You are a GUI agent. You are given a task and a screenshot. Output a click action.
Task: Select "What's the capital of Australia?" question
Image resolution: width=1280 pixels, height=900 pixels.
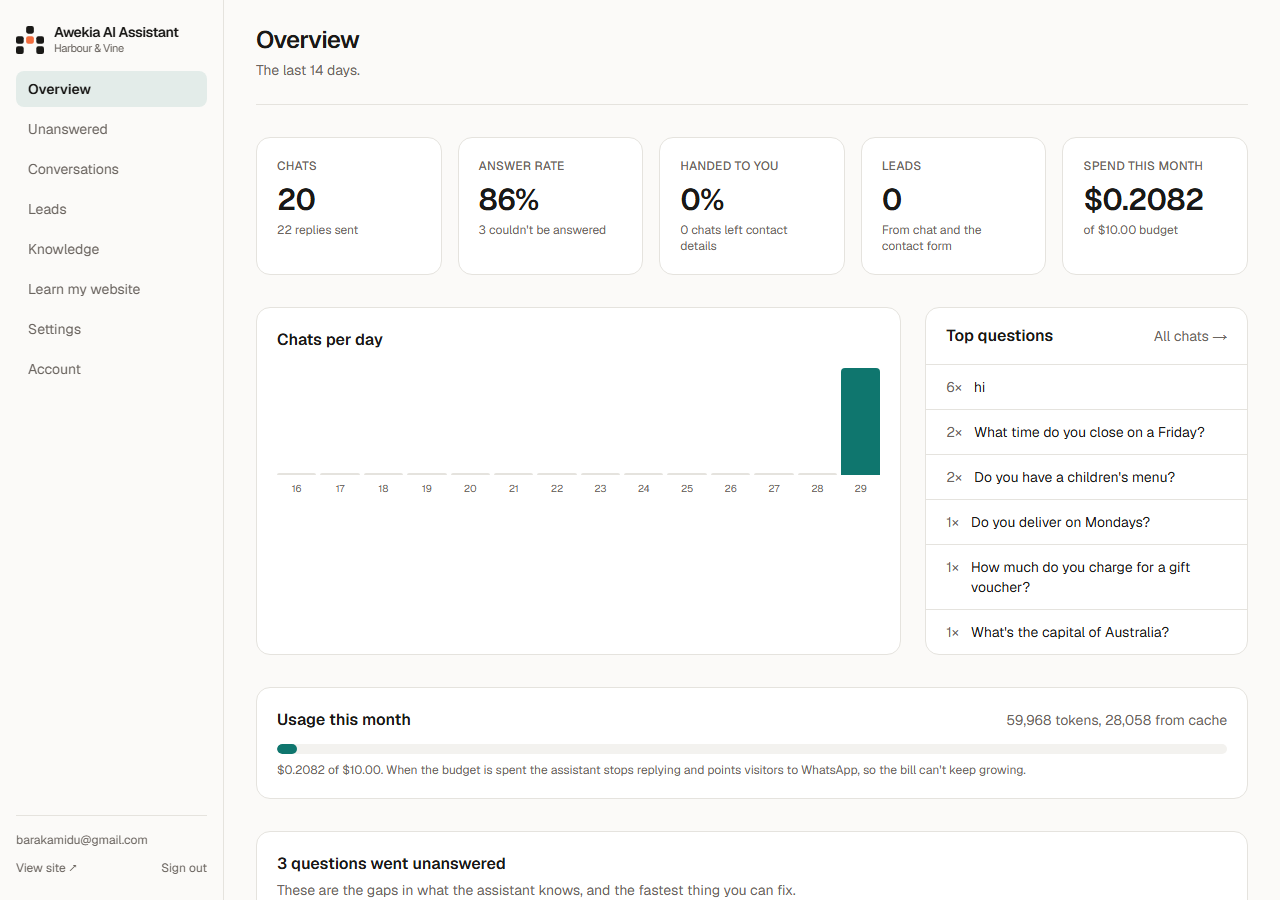(x=1086, y=632)
